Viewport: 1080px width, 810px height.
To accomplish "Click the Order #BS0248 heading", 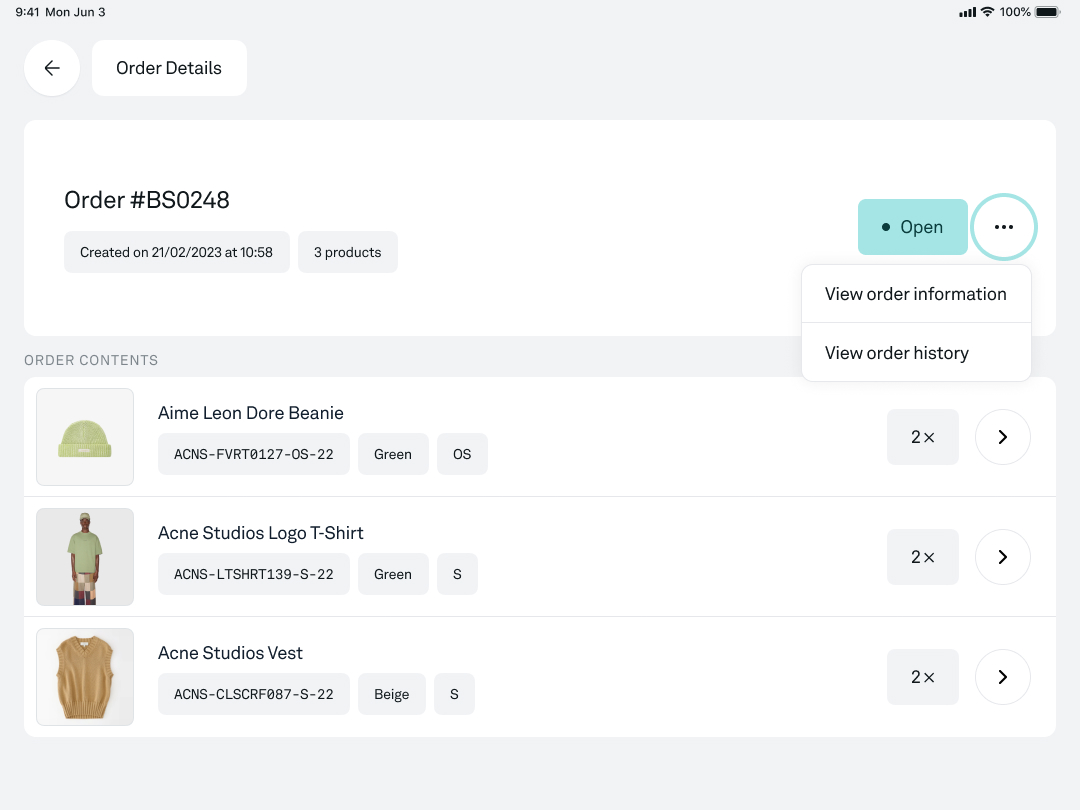I will pos(147,200).
